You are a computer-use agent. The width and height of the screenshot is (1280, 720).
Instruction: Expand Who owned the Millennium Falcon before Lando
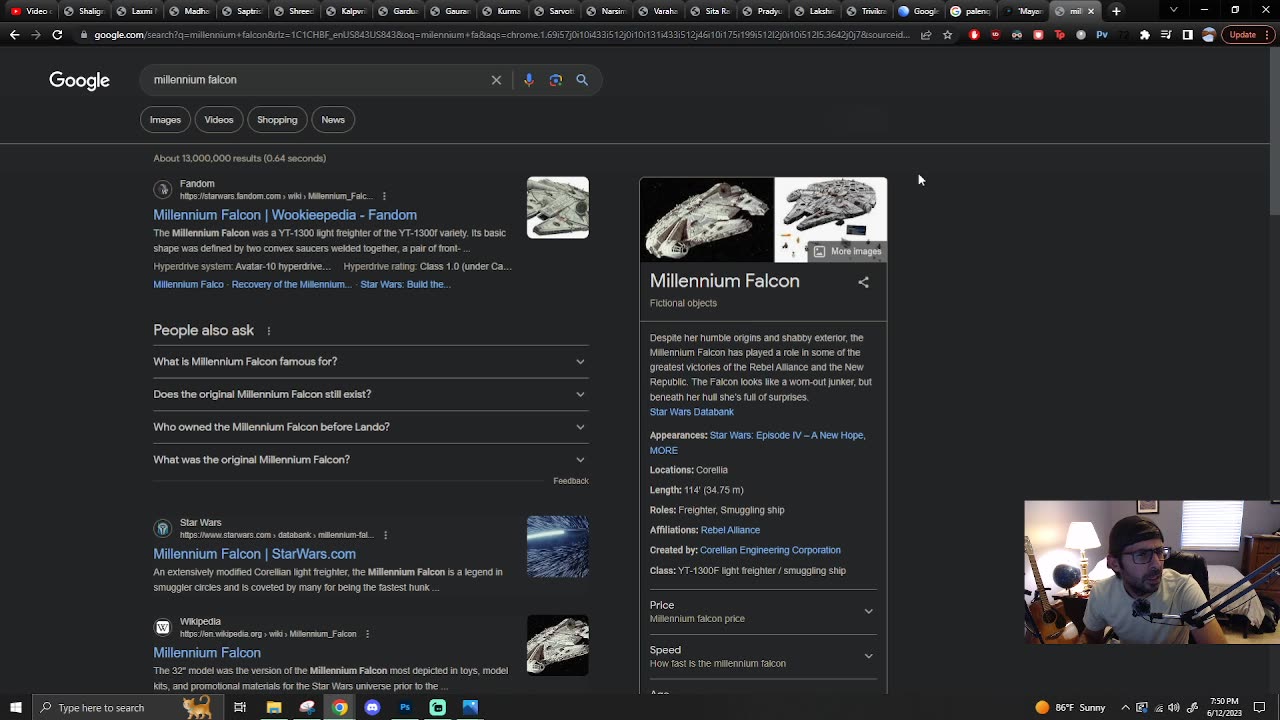point(371,427)
